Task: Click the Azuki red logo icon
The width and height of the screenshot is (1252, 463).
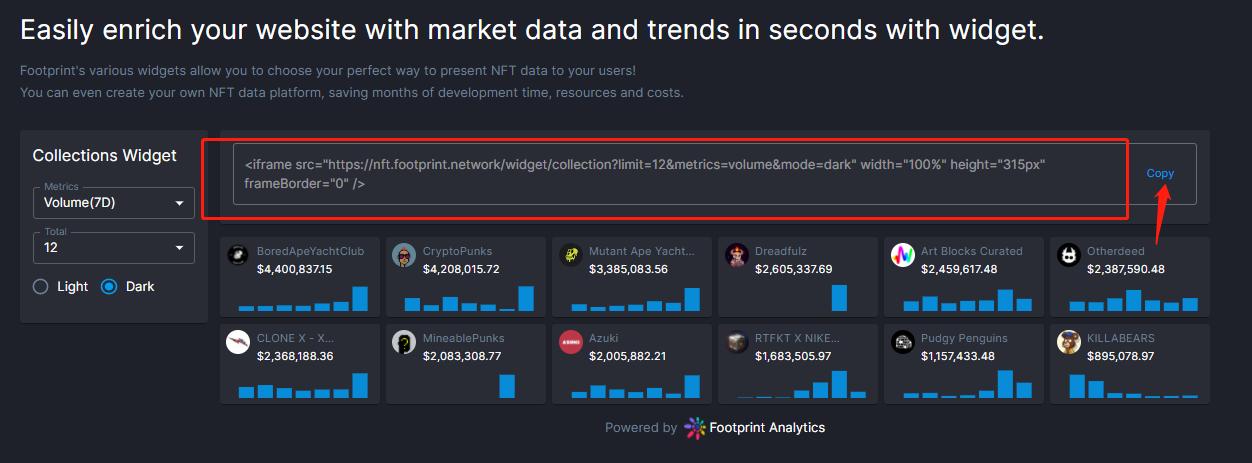Action: point(570,342)
